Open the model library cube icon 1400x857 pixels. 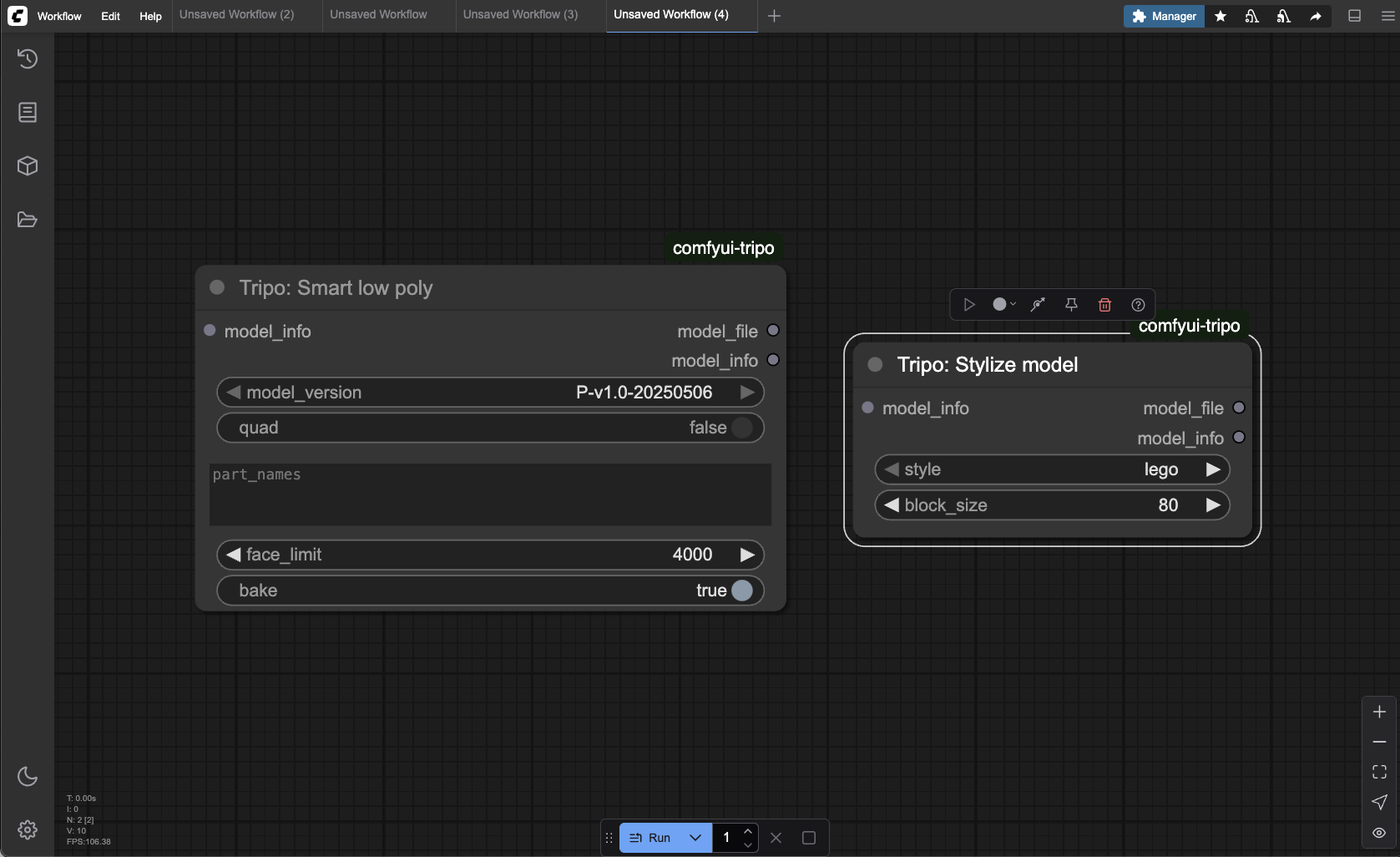[x=28, y=166]
